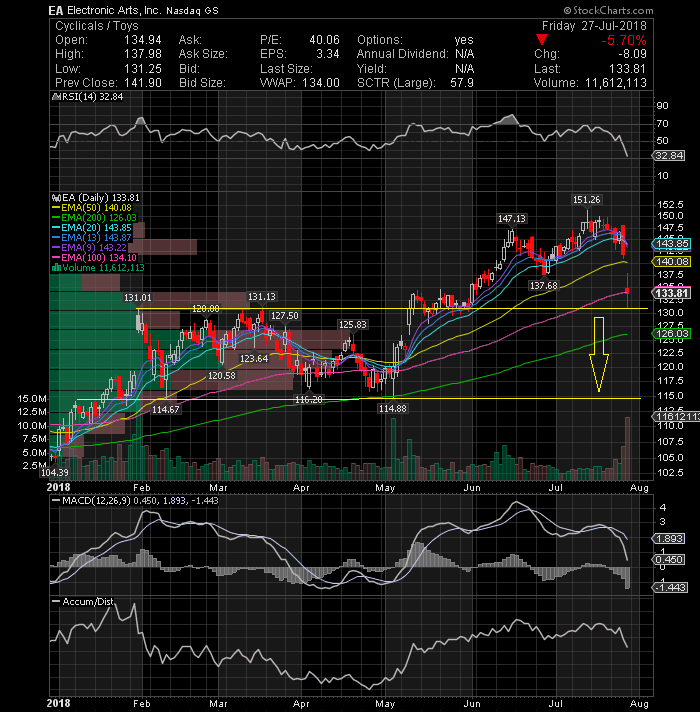Screen dimensions: 700x712
Task: Click the 11612113 volume axis tag
Action: pyautogui.click(x=676, y=416)
